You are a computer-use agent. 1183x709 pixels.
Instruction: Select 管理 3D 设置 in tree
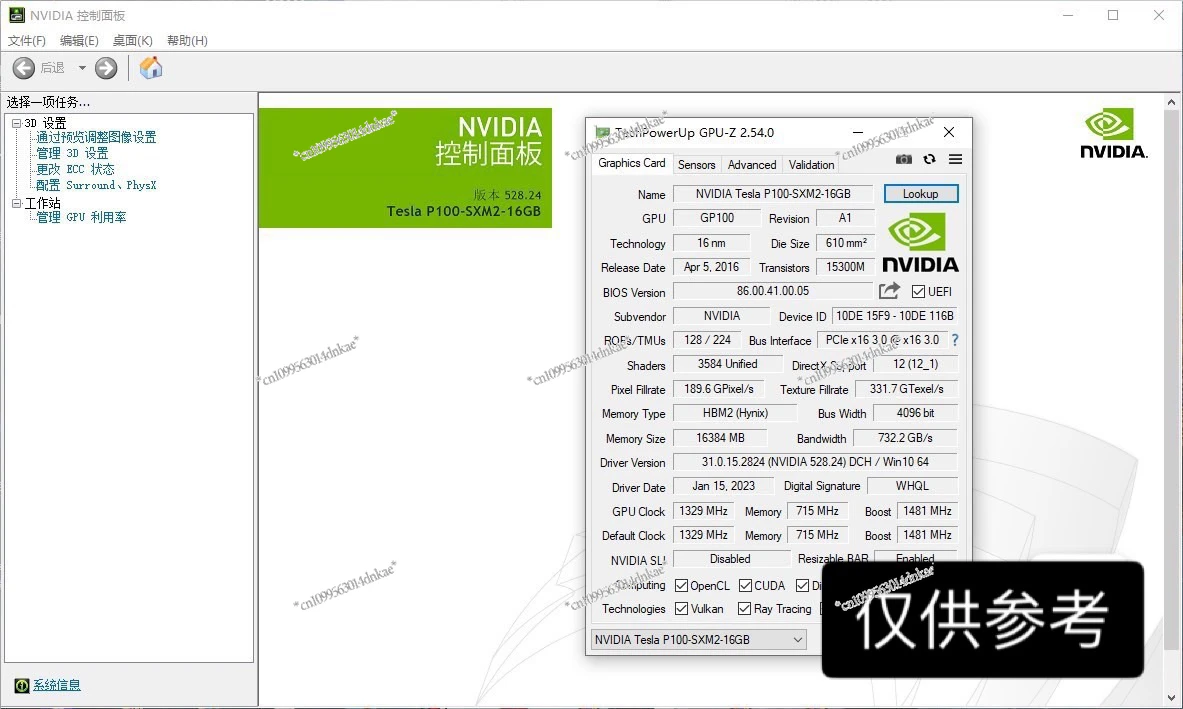72,153
